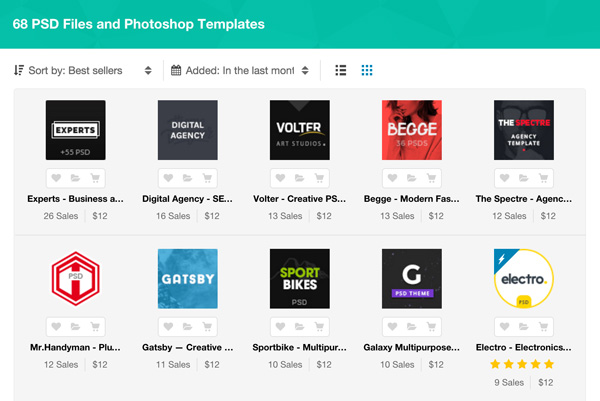Favorite the Sportbike template with heart icon
Viewport: 600px width, 401px height.
point(281,327)
